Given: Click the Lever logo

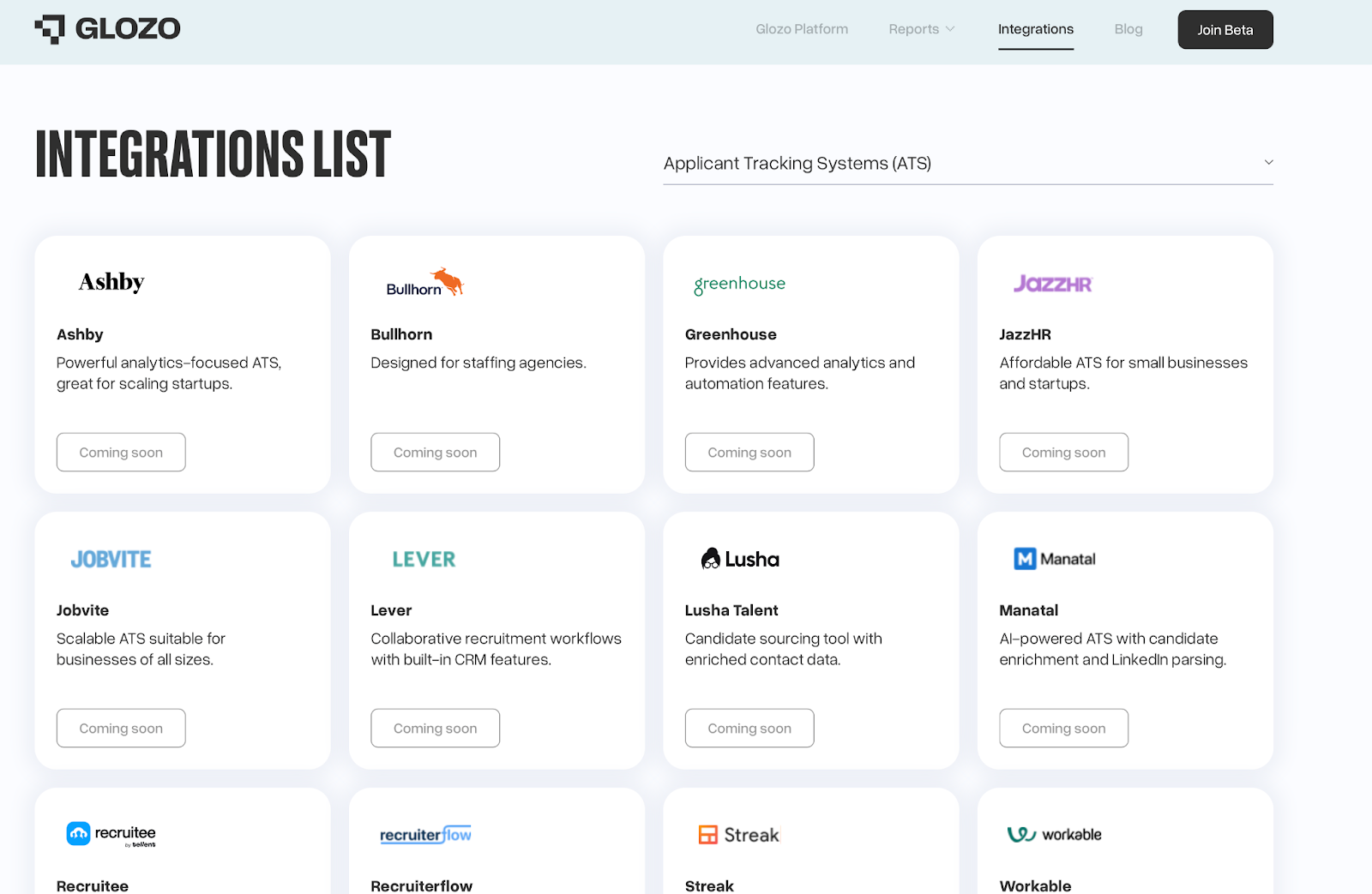Looking at the screenshot, I should [x=424, y=560].
